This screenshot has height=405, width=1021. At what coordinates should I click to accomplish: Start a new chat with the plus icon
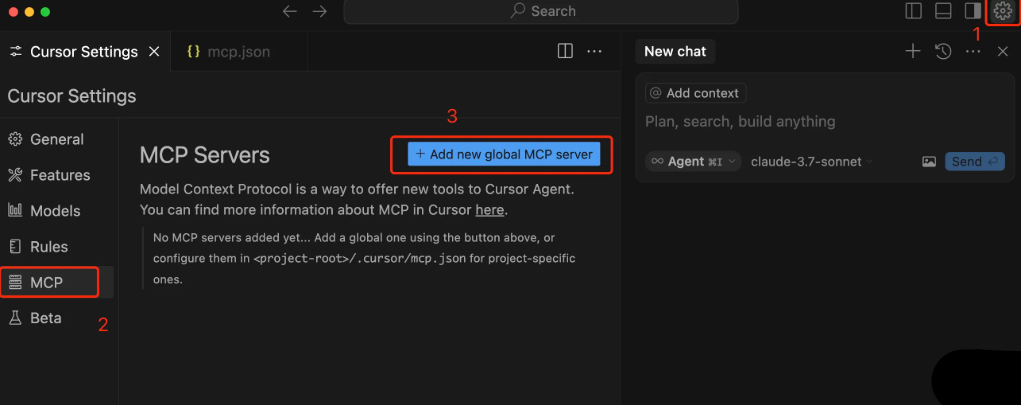click(913, 51)
